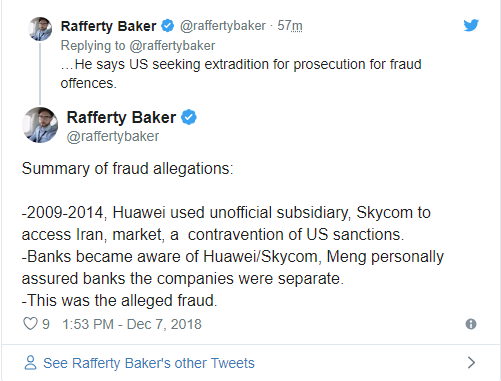The width and height of the screenshot is (501, 381).
Task: Expand the footer using the right chevron arrow
Action: [471, 363]
